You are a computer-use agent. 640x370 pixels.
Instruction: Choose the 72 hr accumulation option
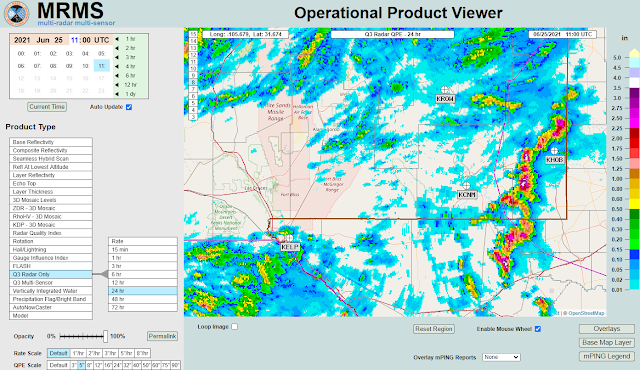[x=142, y=307]
